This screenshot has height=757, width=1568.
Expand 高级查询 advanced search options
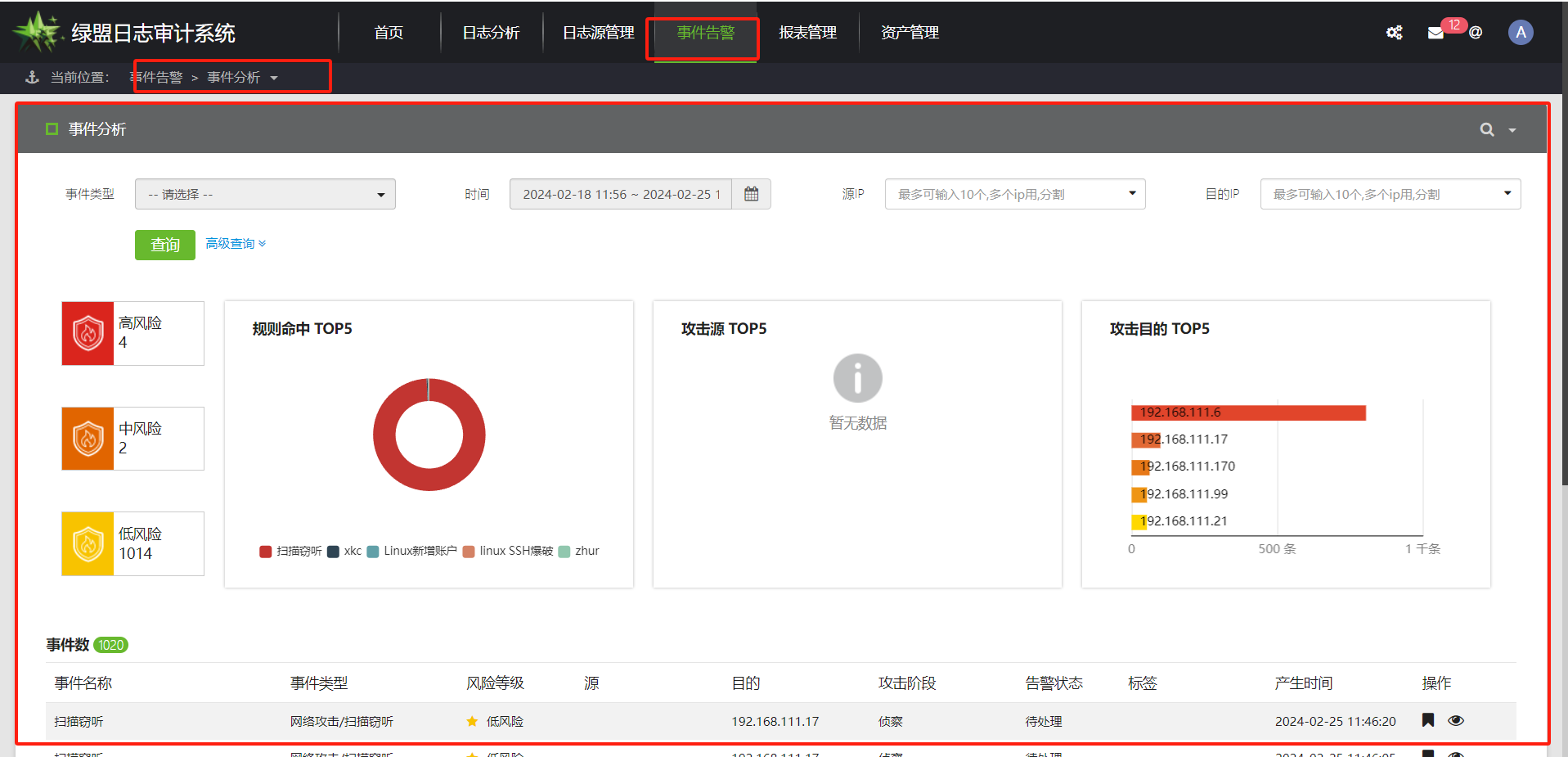[236, 244]
